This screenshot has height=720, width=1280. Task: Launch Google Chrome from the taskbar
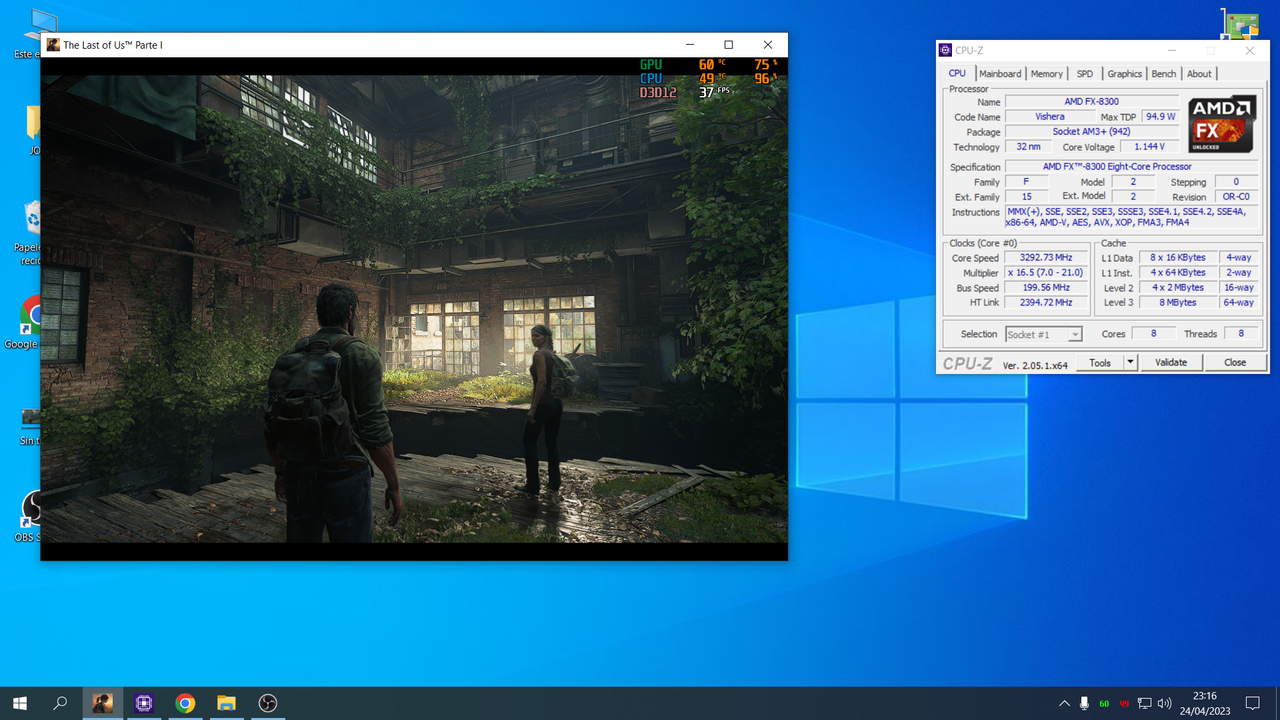click(185, 703)
